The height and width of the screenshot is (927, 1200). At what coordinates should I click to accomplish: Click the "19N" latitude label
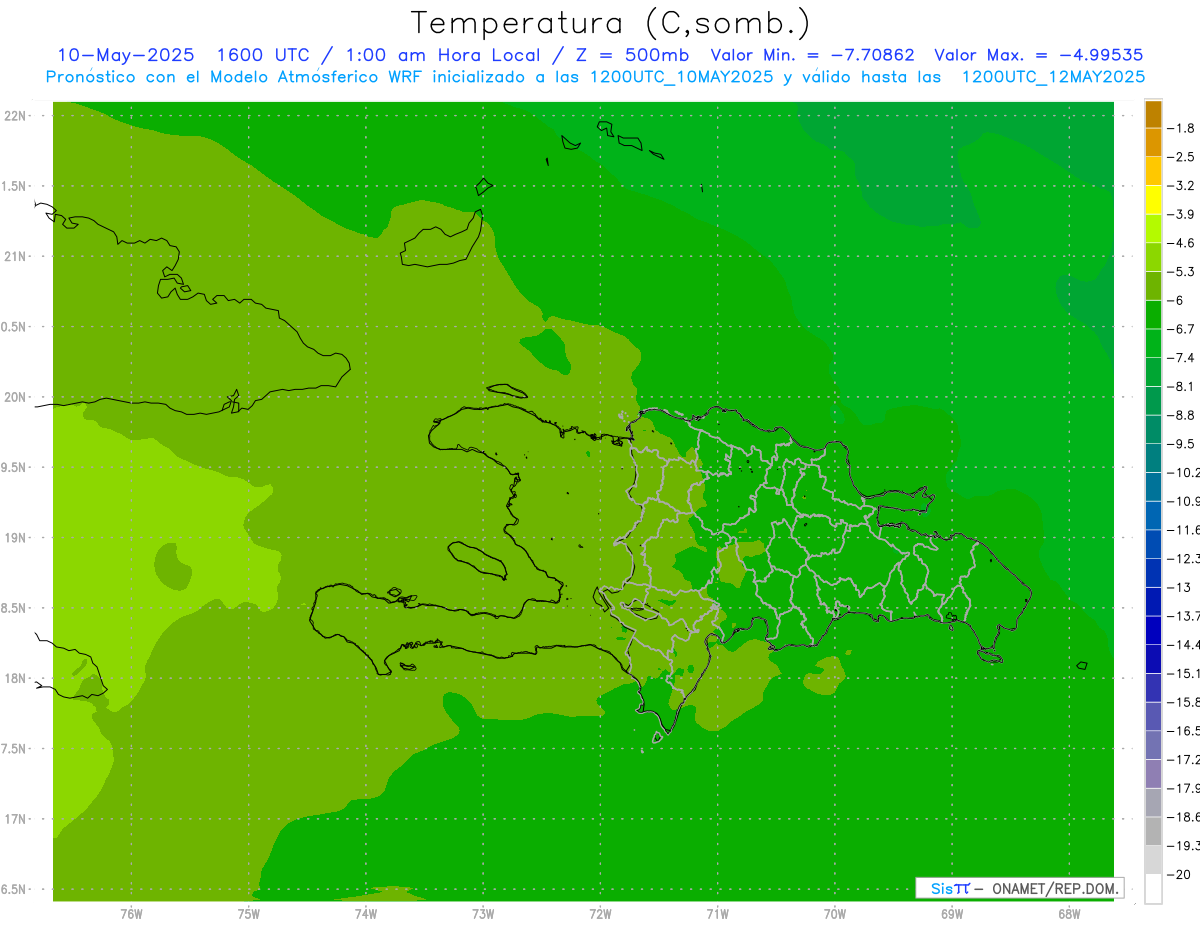tap(17, 537)
